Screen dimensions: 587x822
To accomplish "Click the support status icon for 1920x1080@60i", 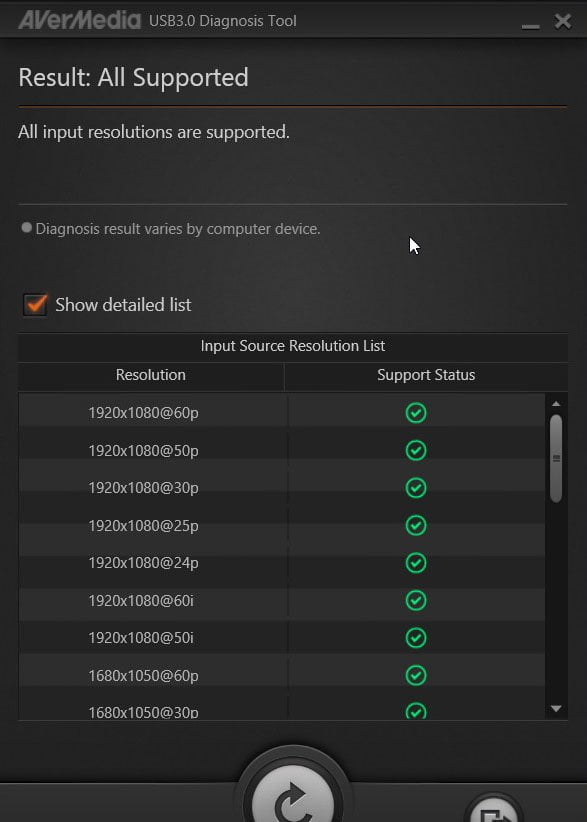I will coord(416,600).
